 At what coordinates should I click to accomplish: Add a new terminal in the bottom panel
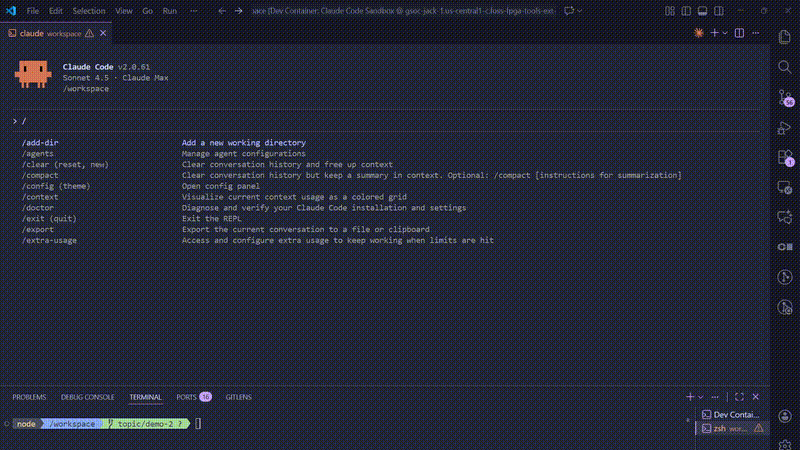coord(690,397)
